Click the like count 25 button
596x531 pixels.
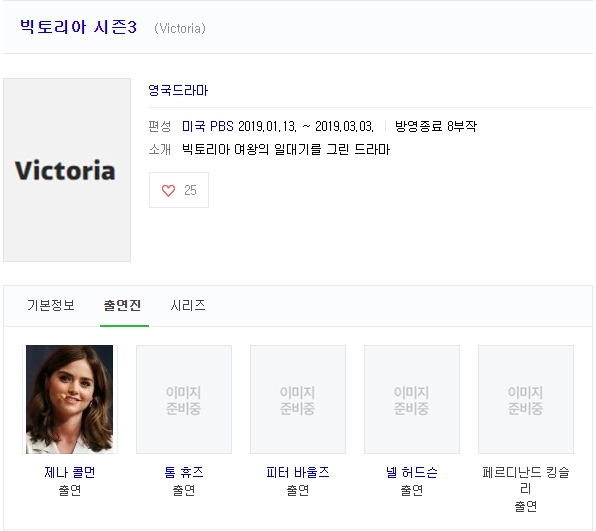pyautogui.click(x=179, y=190)
